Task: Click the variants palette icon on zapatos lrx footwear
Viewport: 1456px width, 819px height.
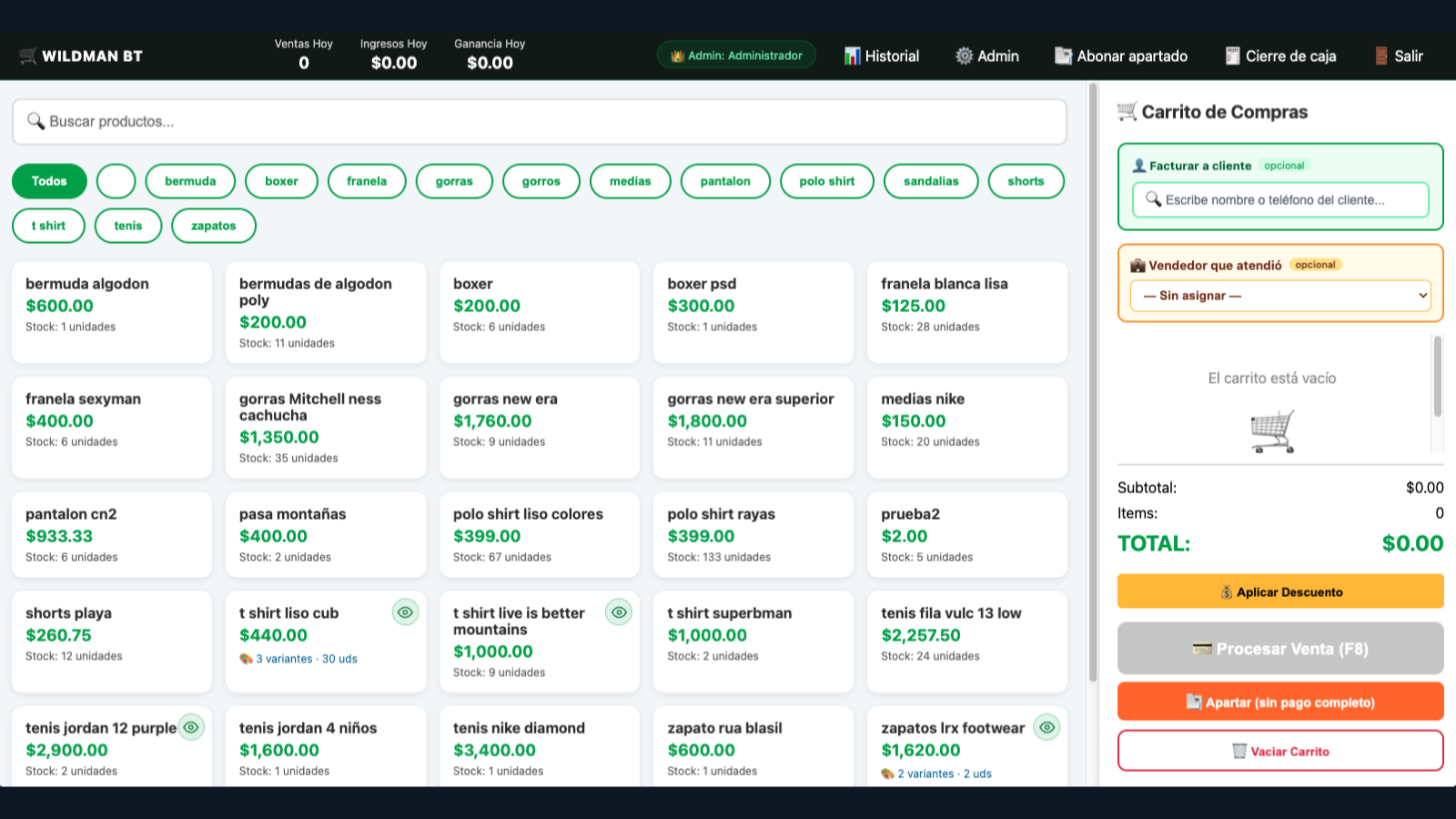Action: coord(887,773)
